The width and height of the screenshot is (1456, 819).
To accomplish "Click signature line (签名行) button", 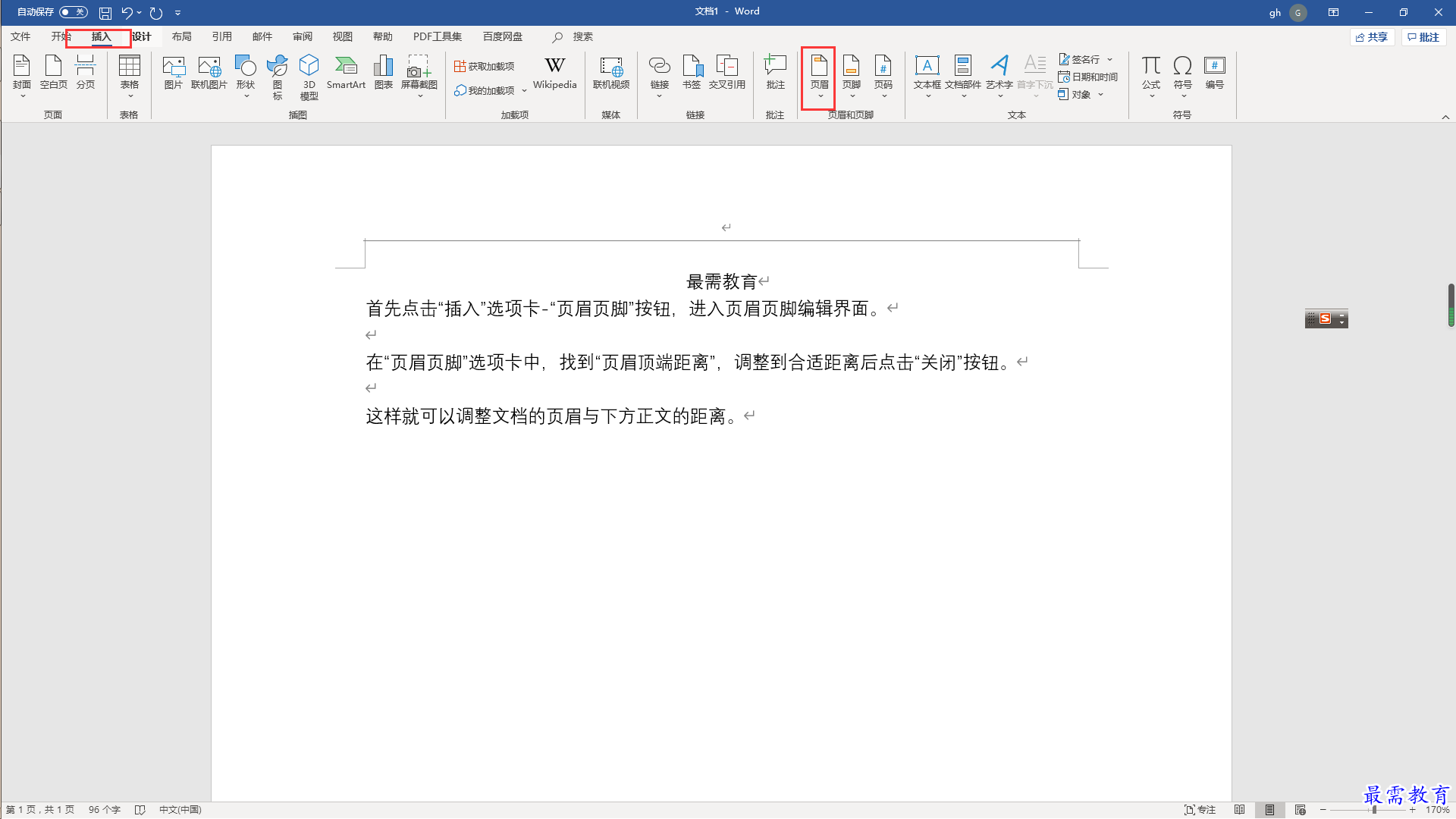I will tap(1079, 59).
